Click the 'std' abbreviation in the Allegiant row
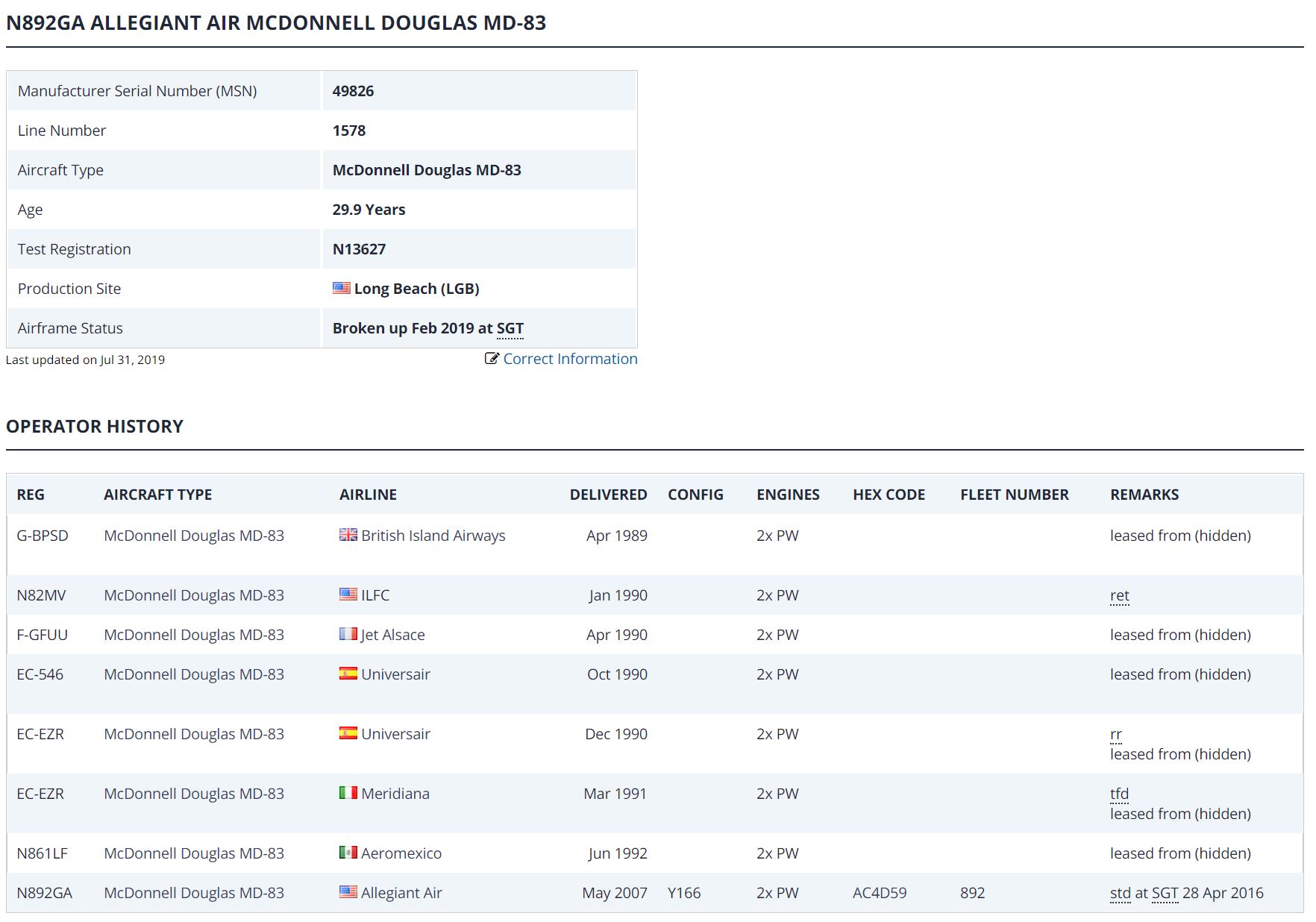The width and height of the screenshot is (1316, 922). (1121, 893)
